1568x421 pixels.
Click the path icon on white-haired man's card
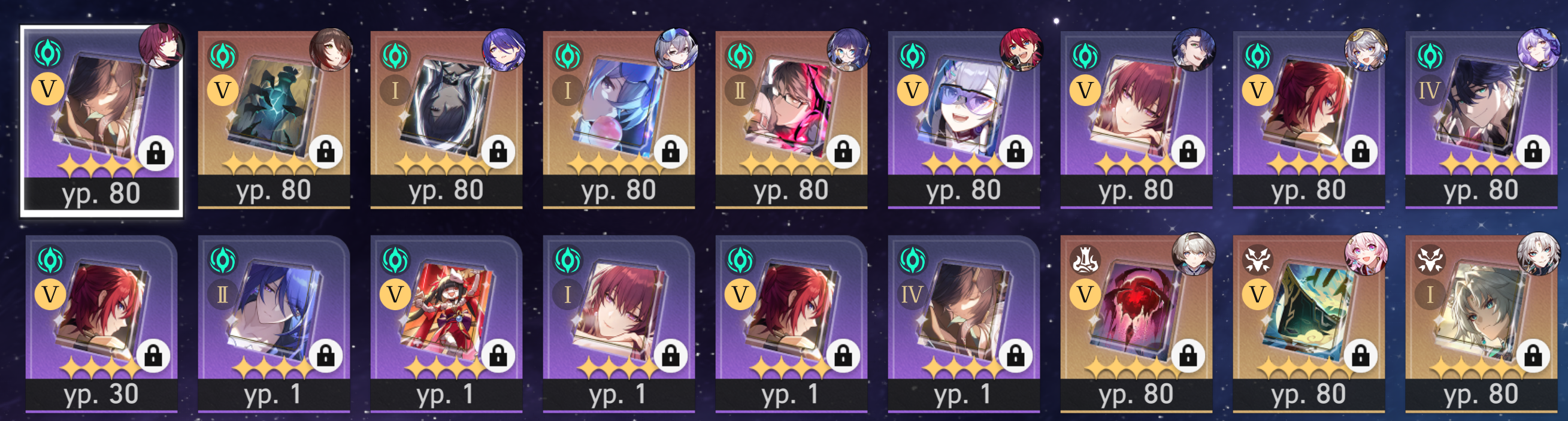(1430, 260)
